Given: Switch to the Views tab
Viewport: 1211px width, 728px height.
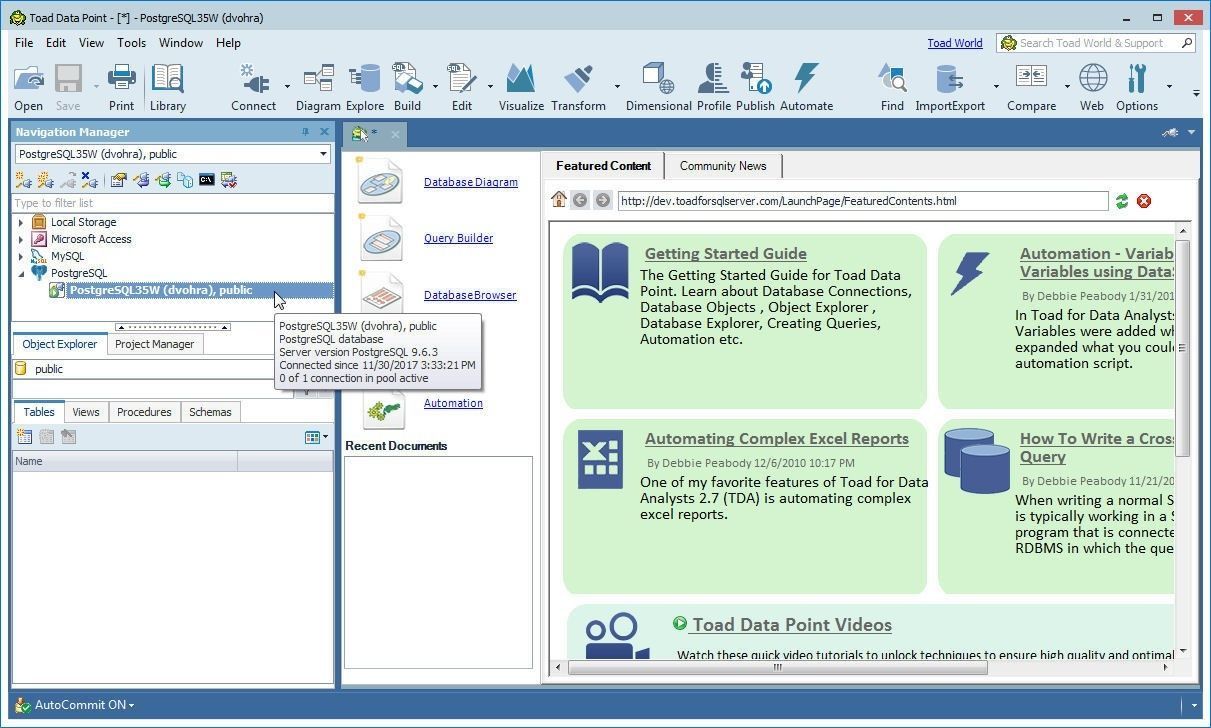Looking at the screenshot, I should tap(86, 412).
